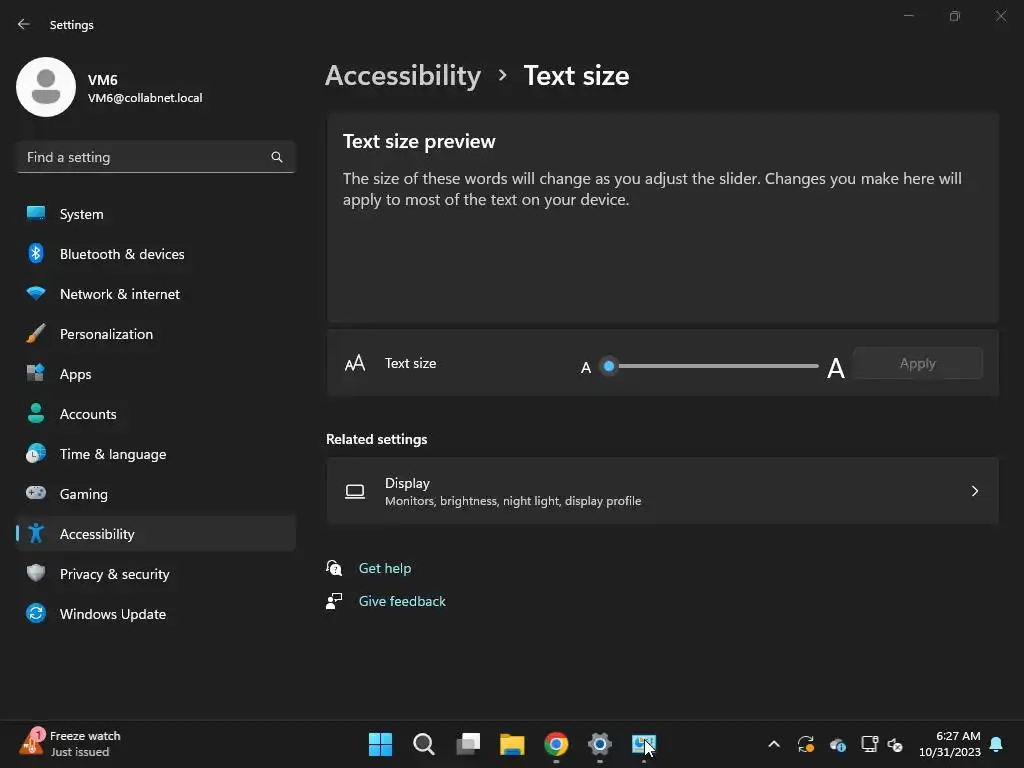Open Google Chrome from the taskbar
This screenshot has height=768, width=1024.
556,744
